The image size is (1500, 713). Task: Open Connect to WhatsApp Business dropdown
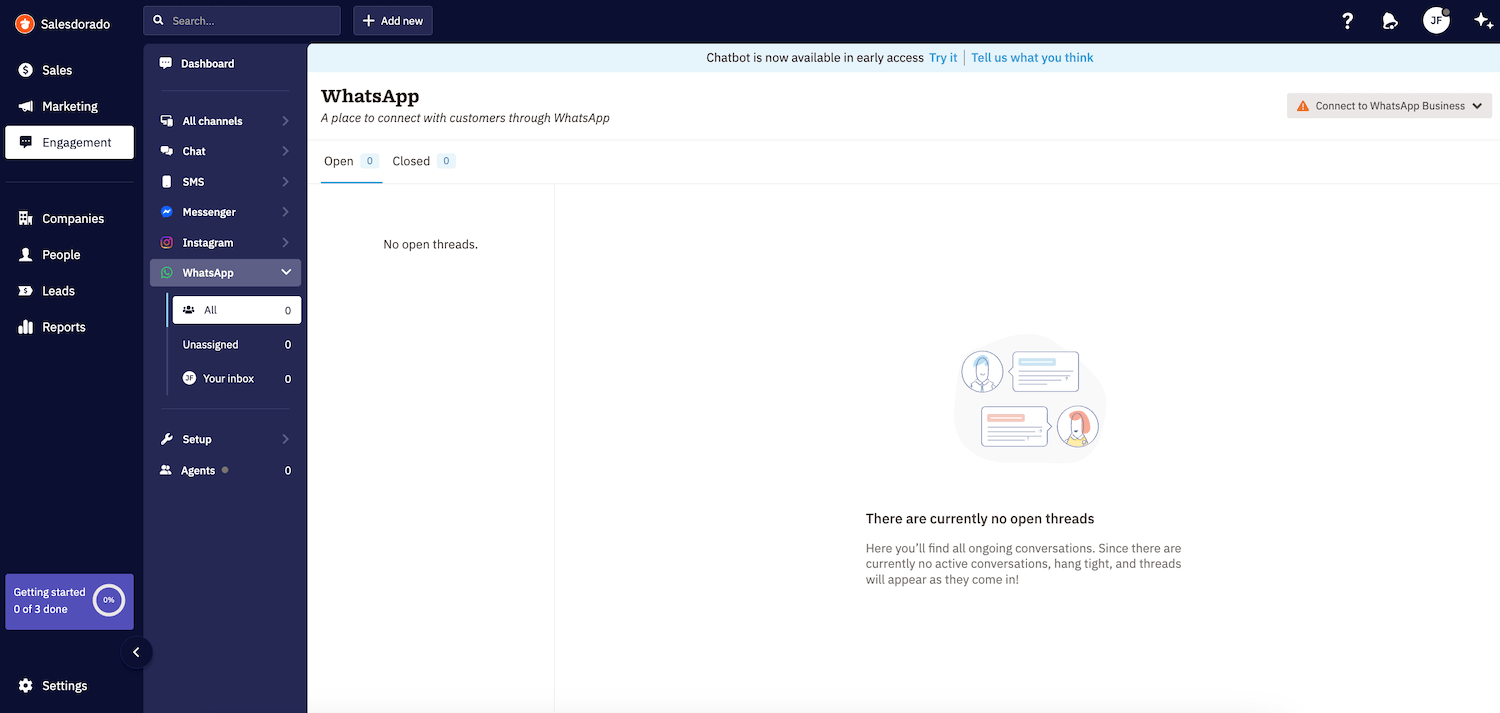point(1389,106)
